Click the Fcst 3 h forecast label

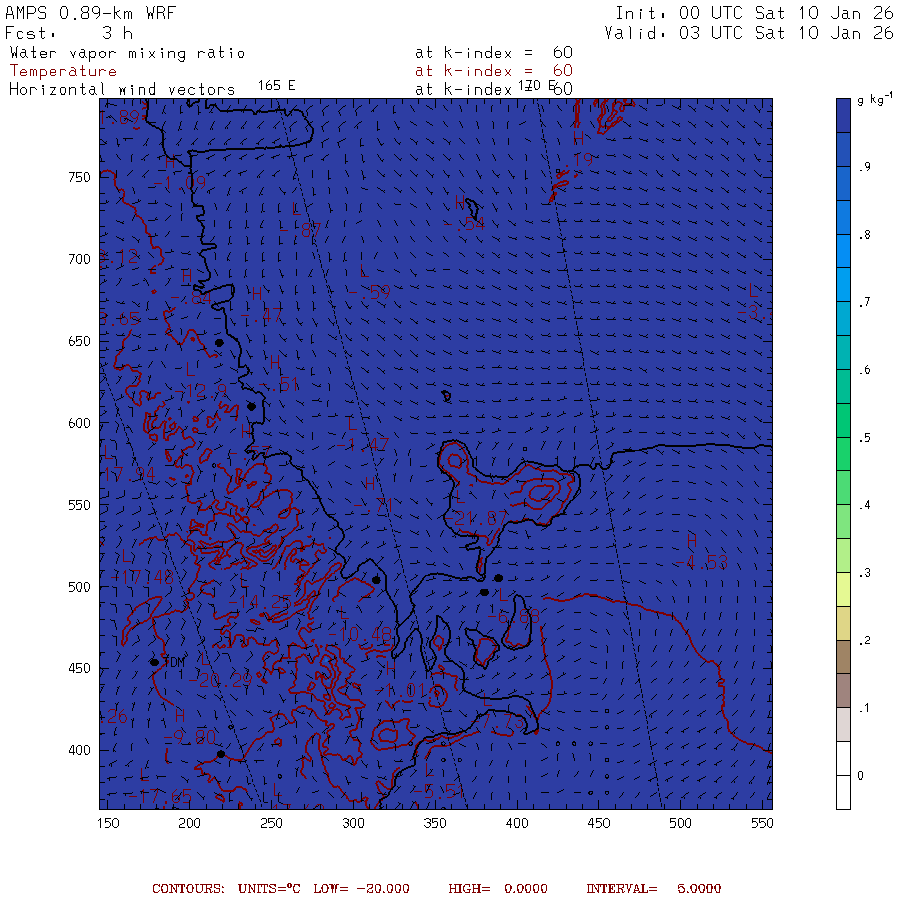[x=68, y=33]
